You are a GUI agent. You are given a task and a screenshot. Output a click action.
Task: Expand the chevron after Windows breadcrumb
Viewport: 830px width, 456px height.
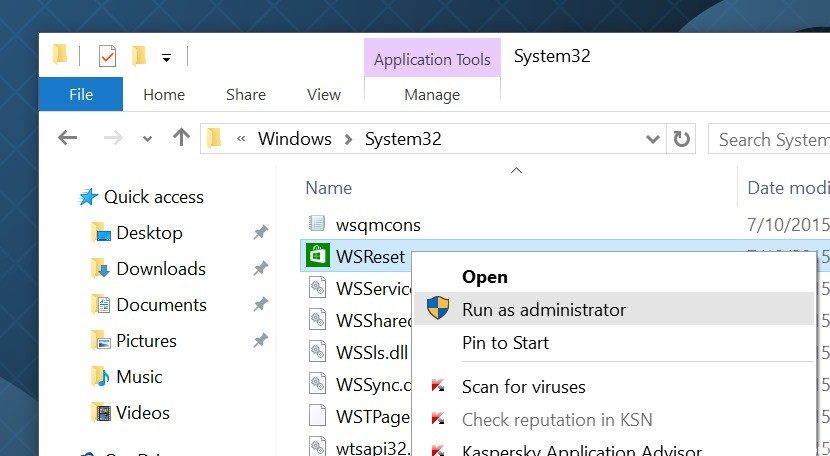(348, 139)
